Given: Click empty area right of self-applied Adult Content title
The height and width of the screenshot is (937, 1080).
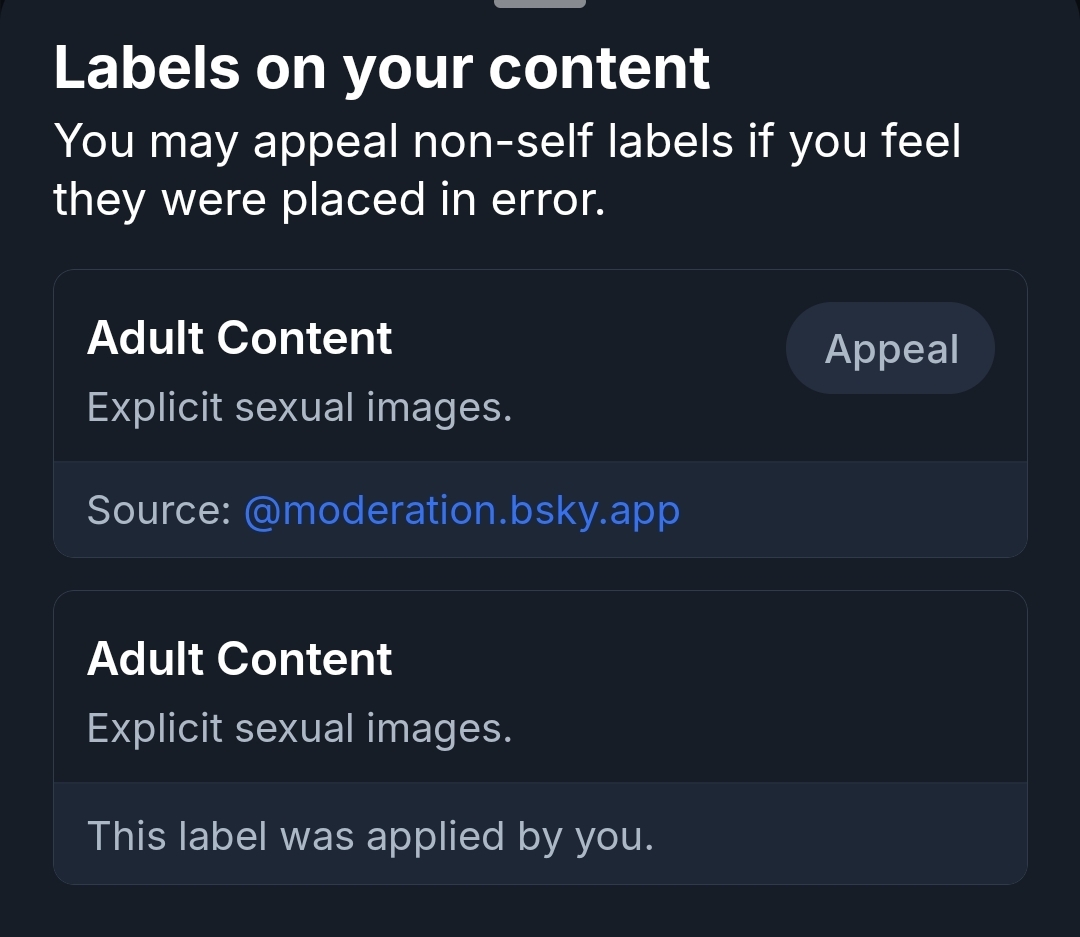Looking at the screenshot, I should 700,660.
